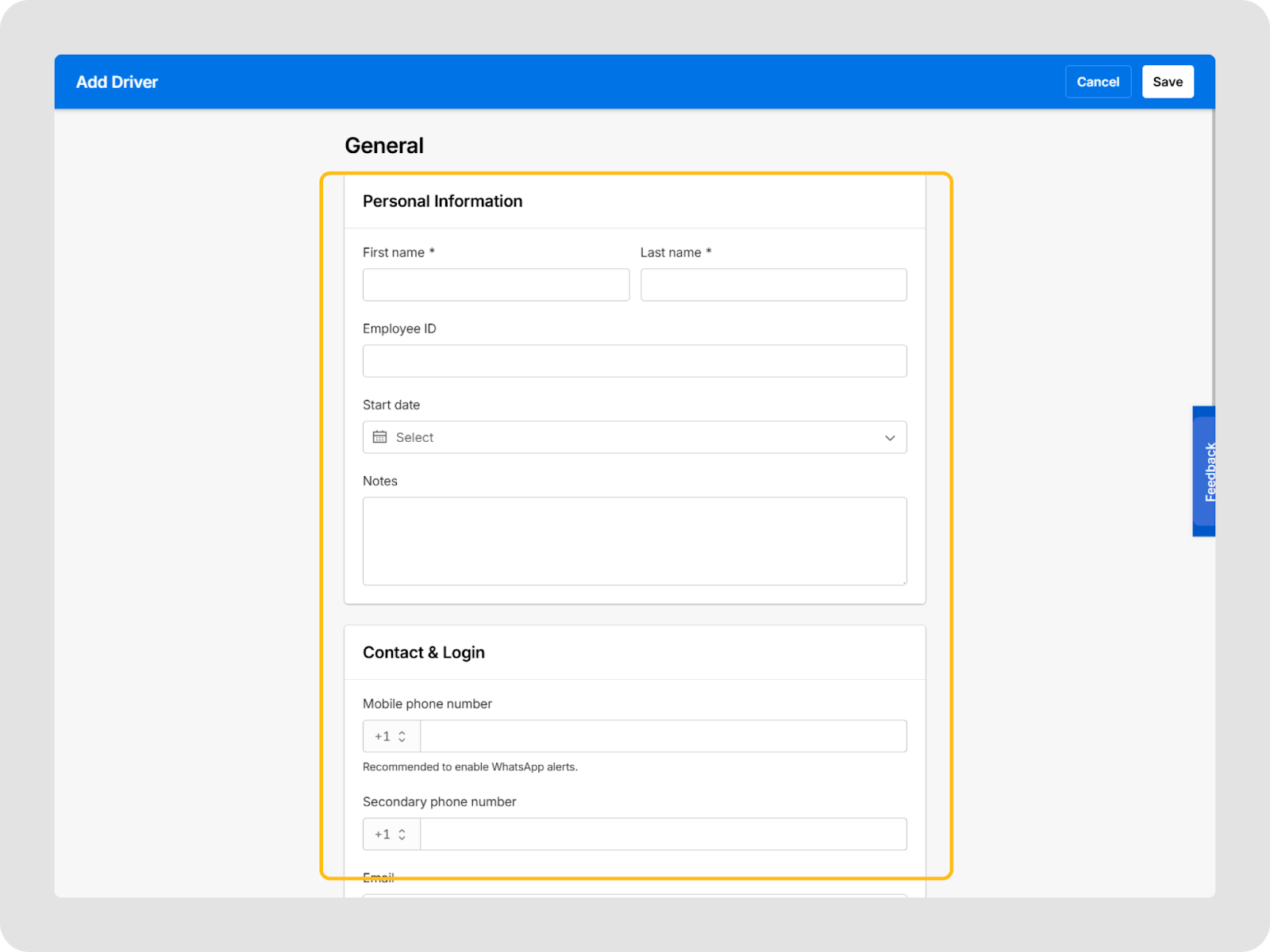1270x952 pixels.
Task: Click inside the Notes text area
Action: (634, 541)
